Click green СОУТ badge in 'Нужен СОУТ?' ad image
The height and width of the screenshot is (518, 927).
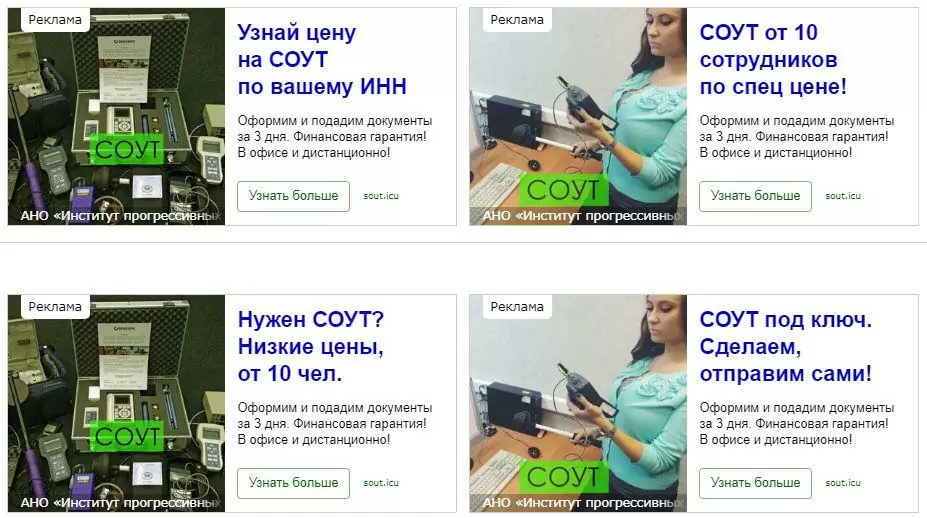127,437
